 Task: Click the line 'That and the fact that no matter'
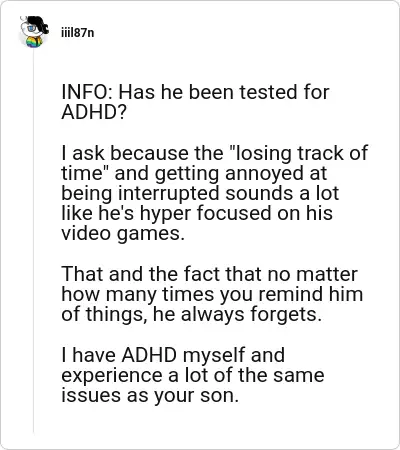(209, 274)
